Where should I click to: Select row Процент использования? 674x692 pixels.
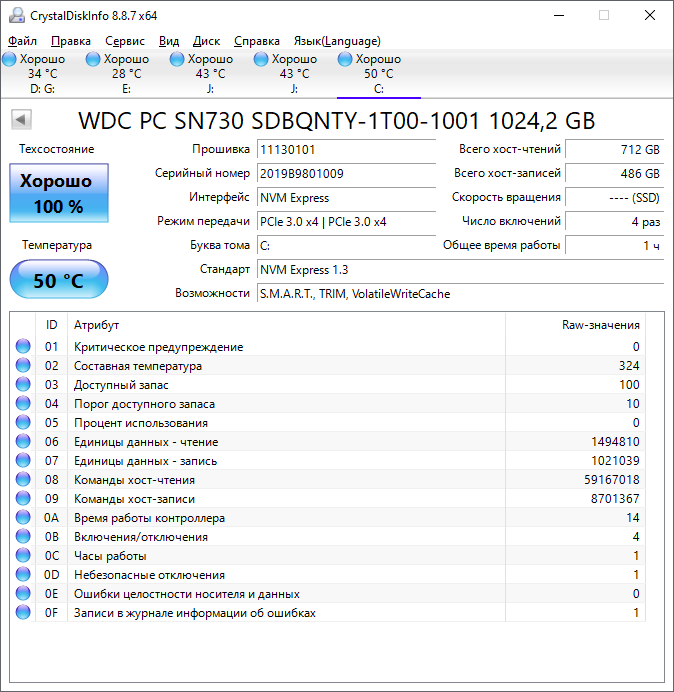(x=328, y=422)
